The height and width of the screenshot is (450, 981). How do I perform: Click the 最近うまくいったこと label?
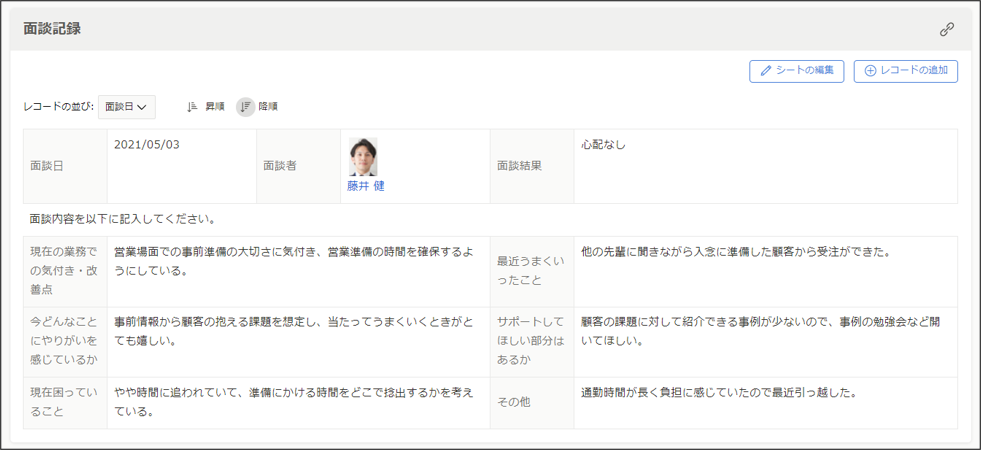click(x=531, y=271)
